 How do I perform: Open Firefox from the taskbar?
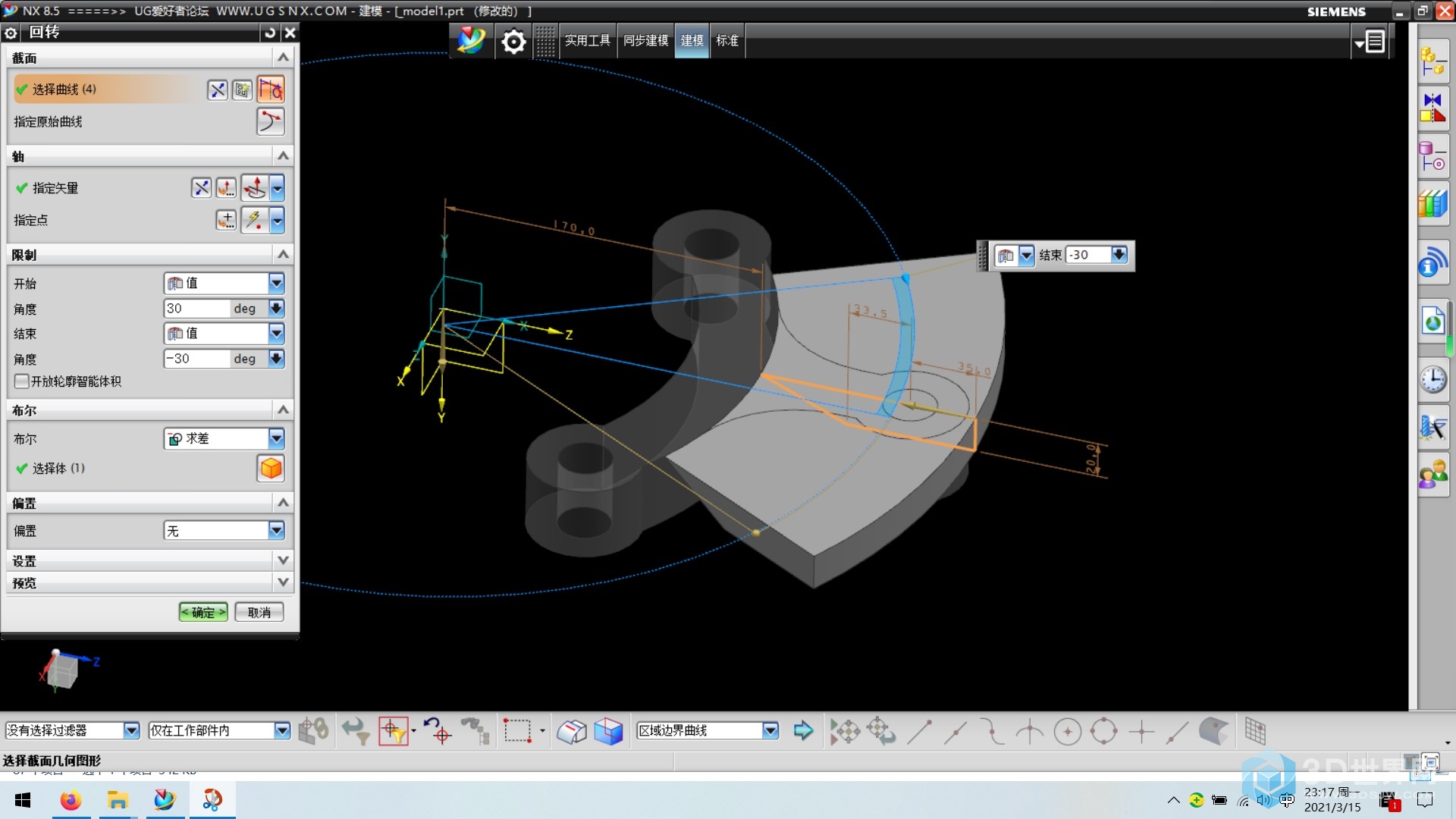(71, 800)
